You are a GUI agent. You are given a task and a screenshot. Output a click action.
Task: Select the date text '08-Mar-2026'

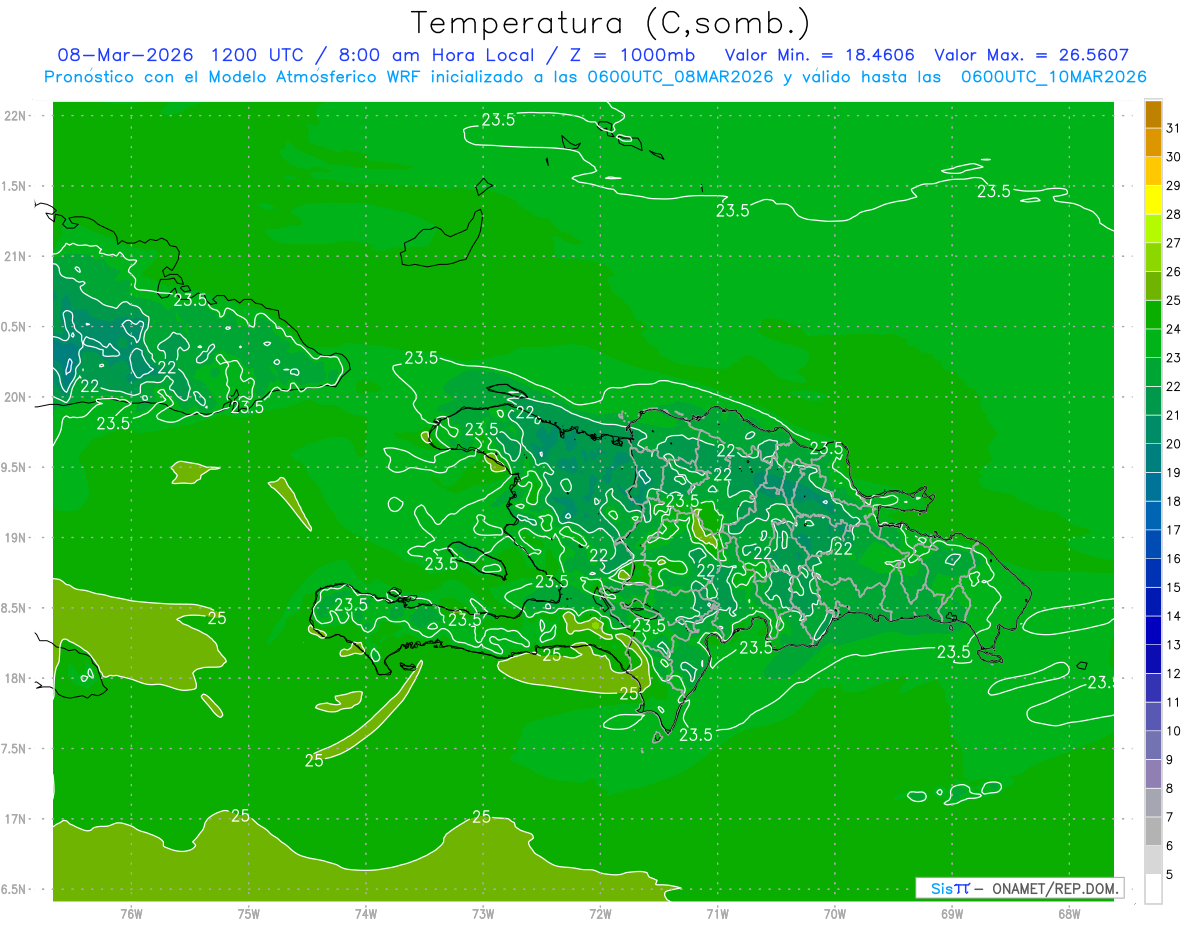126,55
